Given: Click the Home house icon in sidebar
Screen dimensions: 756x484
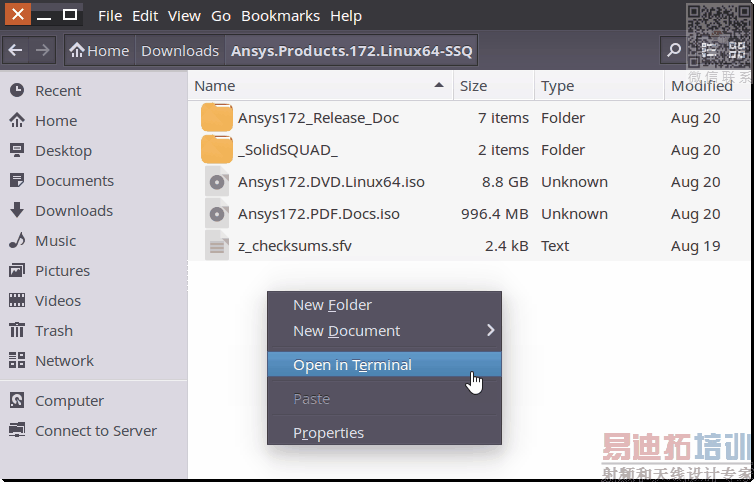Looking at the screenshot, I should [17, 120].
